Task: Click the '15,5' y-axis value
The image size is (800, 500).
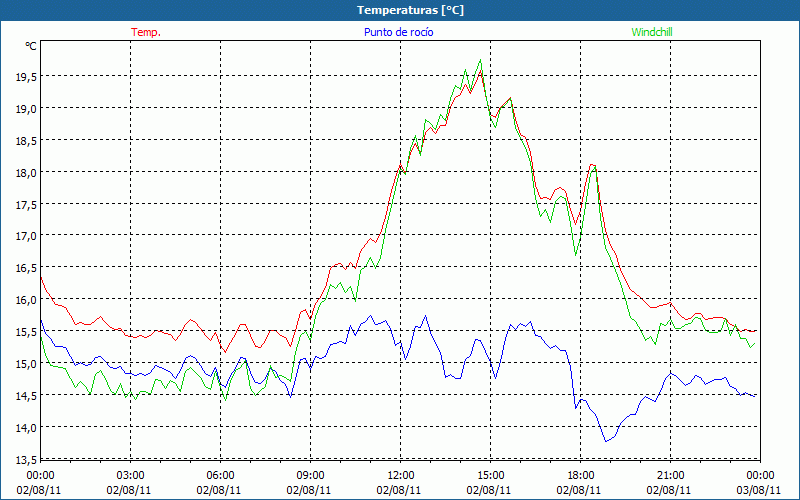Action: coord(26,332)
